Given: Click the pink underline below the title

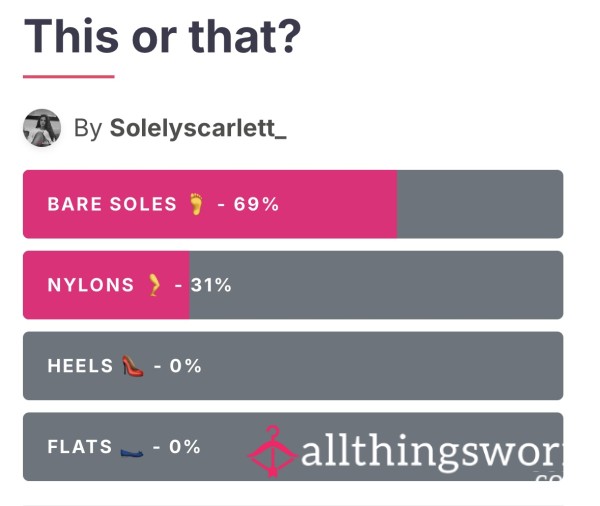Looking at the screenshot, I should click(69, 77).
